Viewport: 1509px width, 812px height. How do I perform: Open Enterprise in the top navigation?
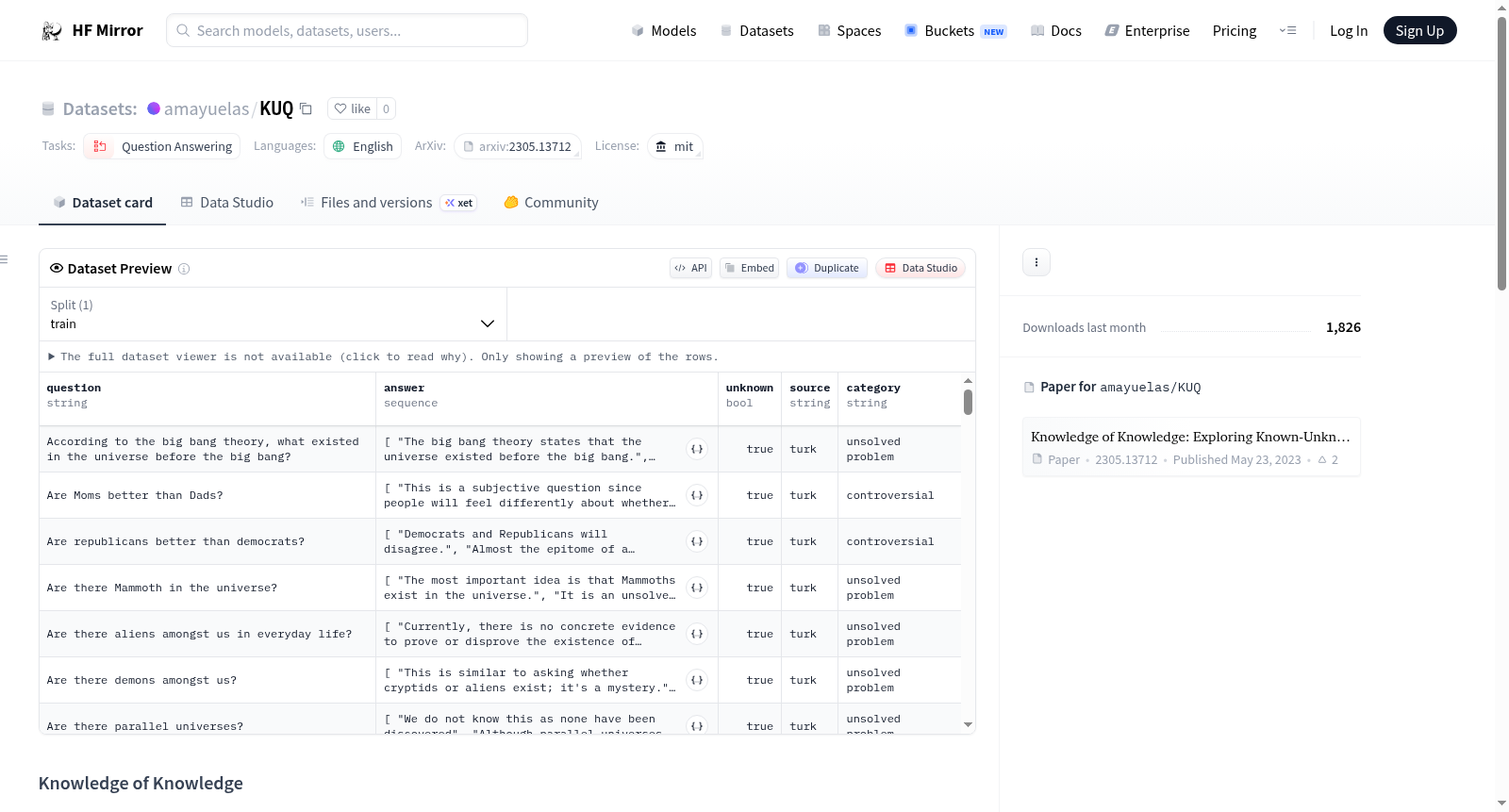(x=1147, y=31)
